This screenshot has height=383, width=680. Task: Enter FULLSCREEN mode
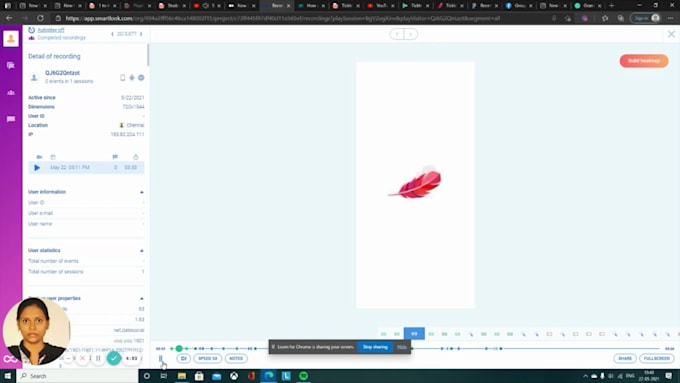[657, 359]
